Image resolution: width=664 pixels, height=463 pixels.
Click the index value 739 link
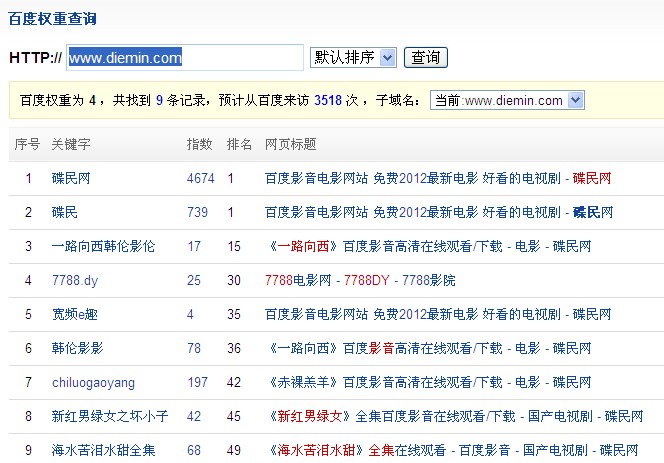197,212
